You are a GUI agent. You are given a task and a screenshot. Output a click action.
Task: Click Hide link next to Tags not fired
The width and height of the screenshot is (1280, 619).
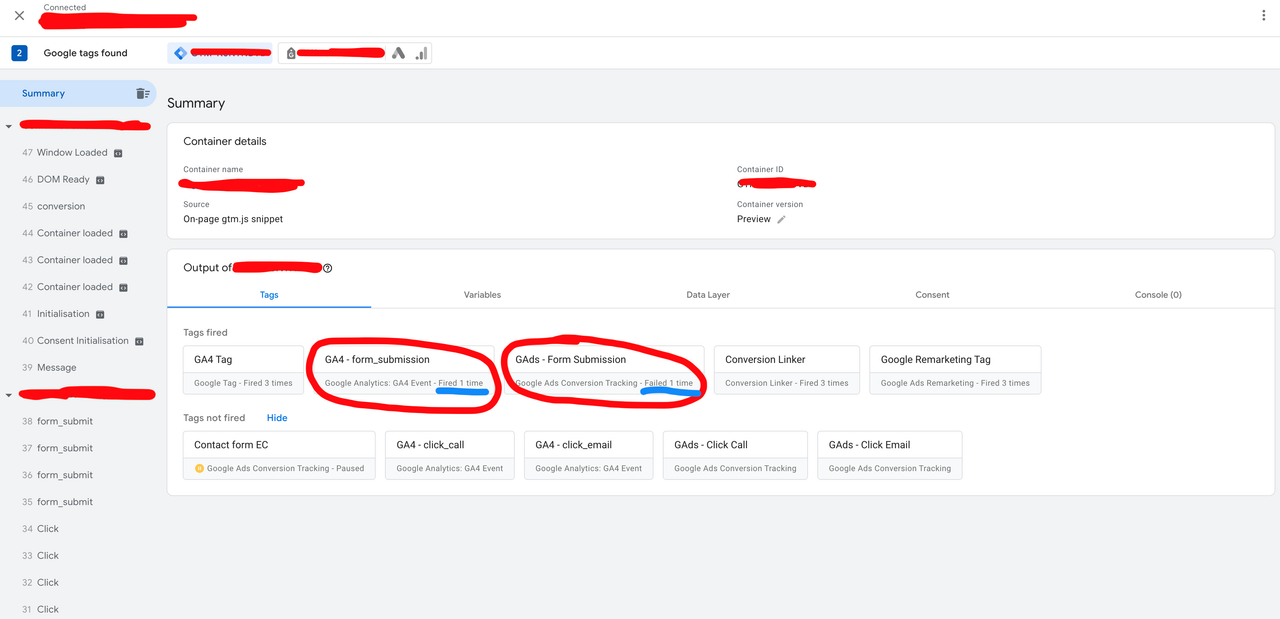(x=277, y=418)
